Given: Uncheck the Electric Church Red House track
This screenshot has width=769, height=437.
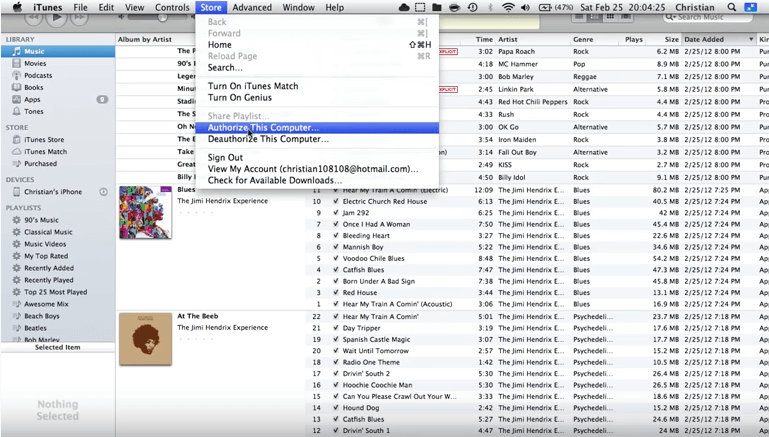Looking at the screenshot, I should (335, 201).
